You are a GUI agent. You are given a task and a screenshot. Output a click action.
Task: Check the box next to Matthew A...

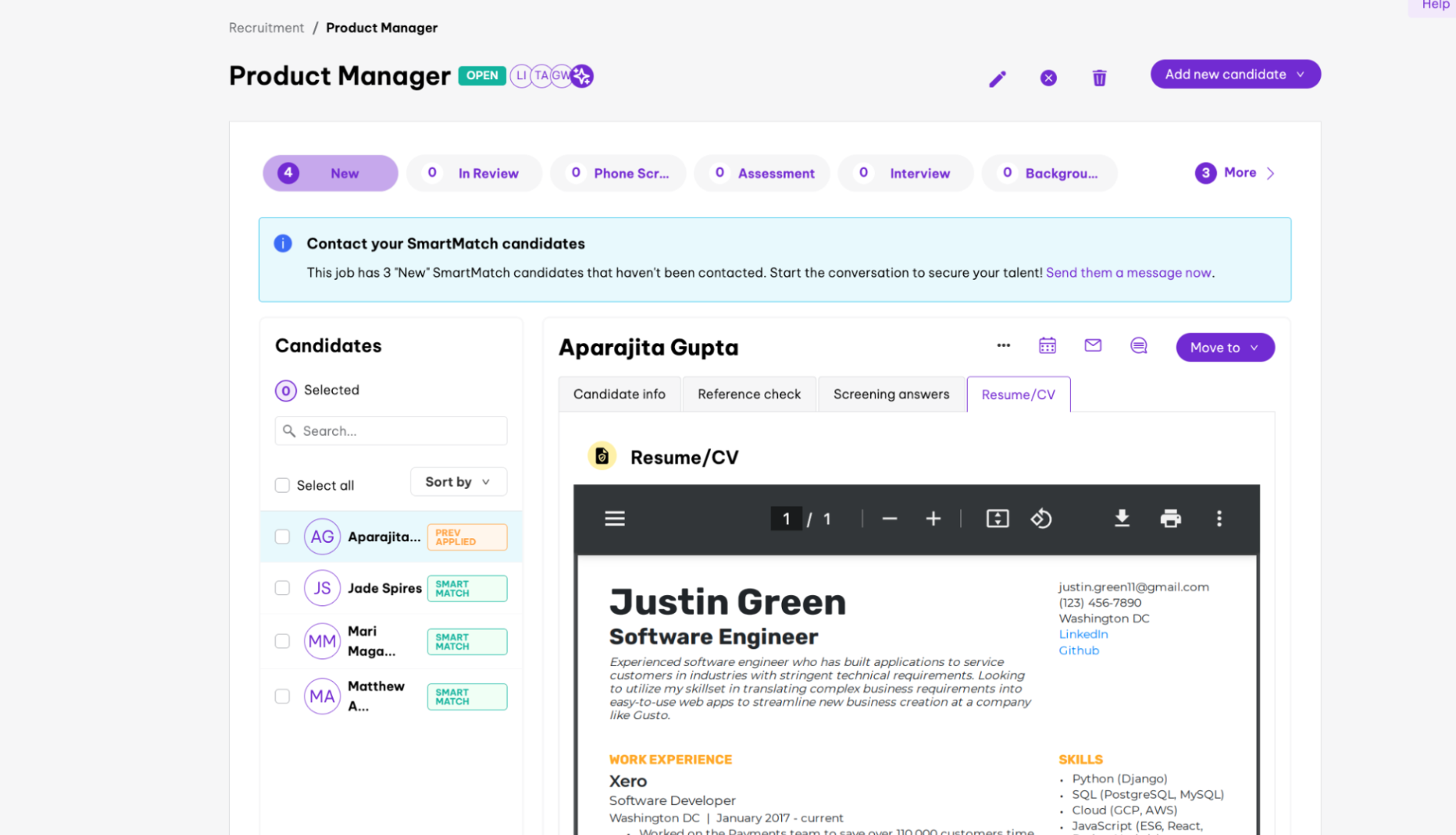(x=282, y=696)
